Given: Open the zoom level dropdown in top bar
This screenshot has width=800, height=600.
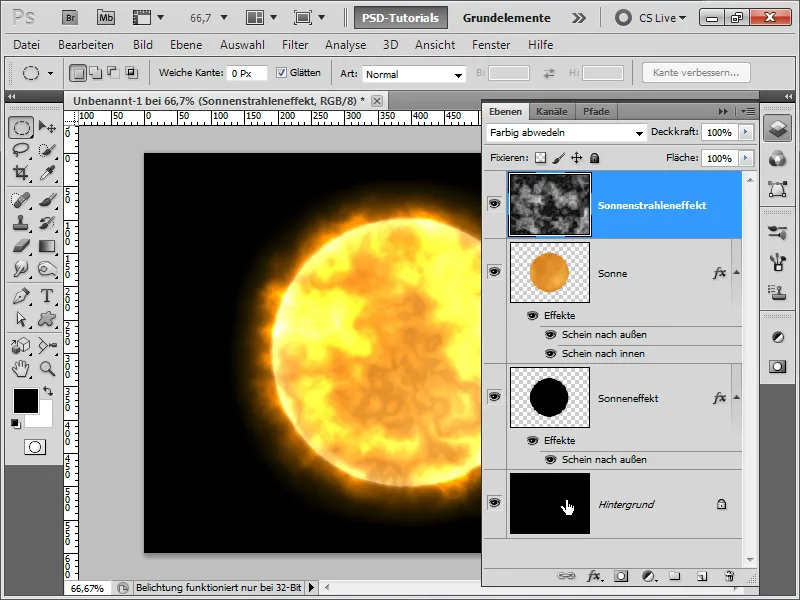Looking at the screenshot, I should tap(223, 18).
